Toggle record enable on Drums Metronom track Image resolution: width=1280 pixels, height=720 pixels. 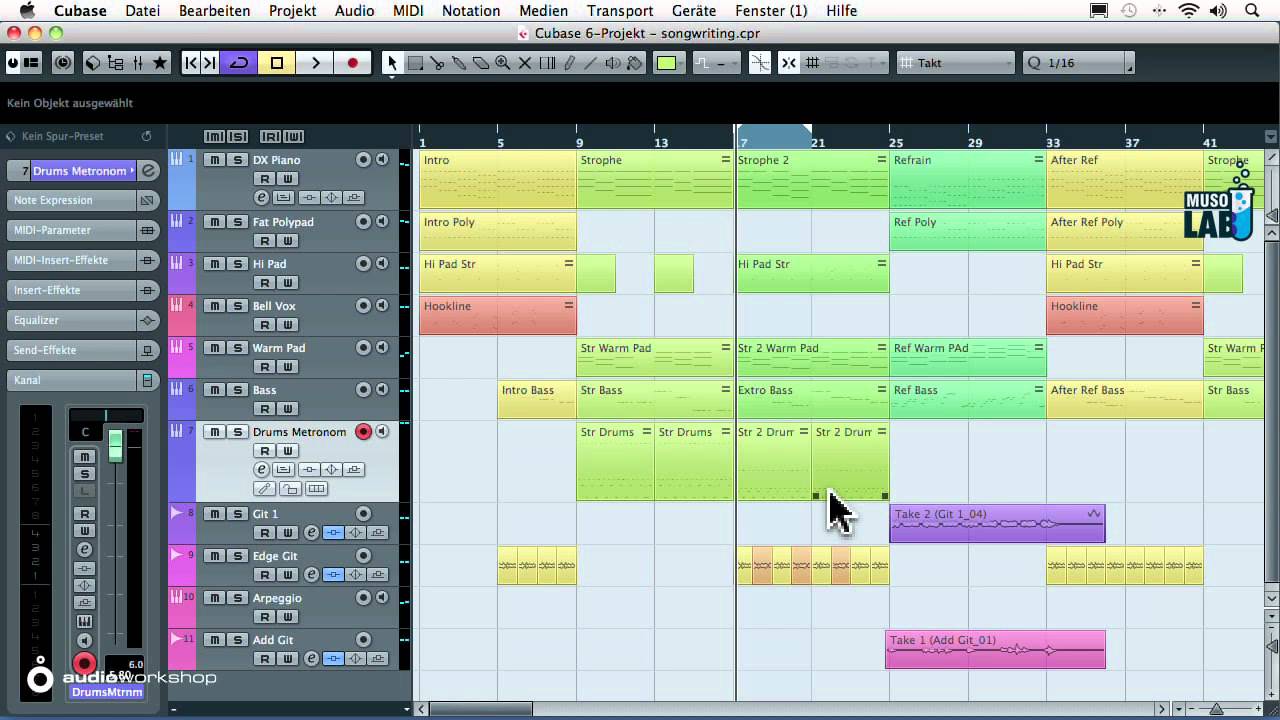coord(363,432)
